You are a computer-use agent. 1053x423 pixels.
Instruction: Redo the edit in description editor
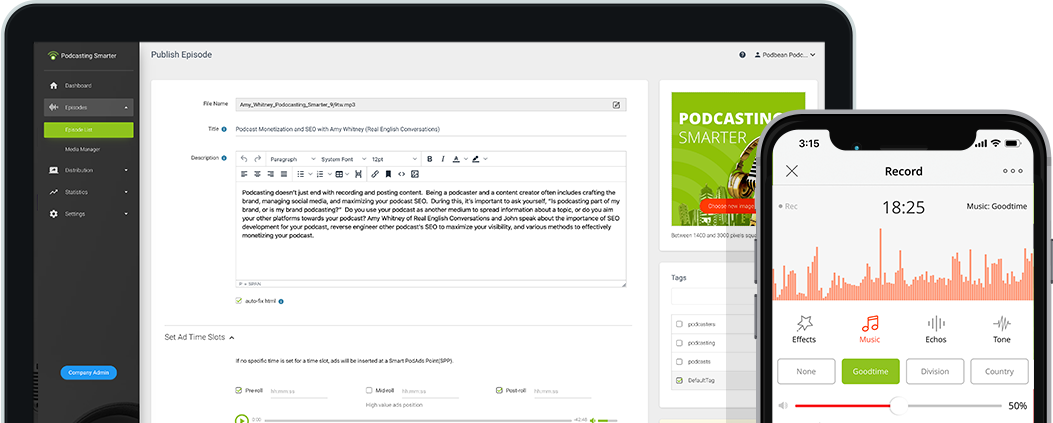click(x=257, y=159)
